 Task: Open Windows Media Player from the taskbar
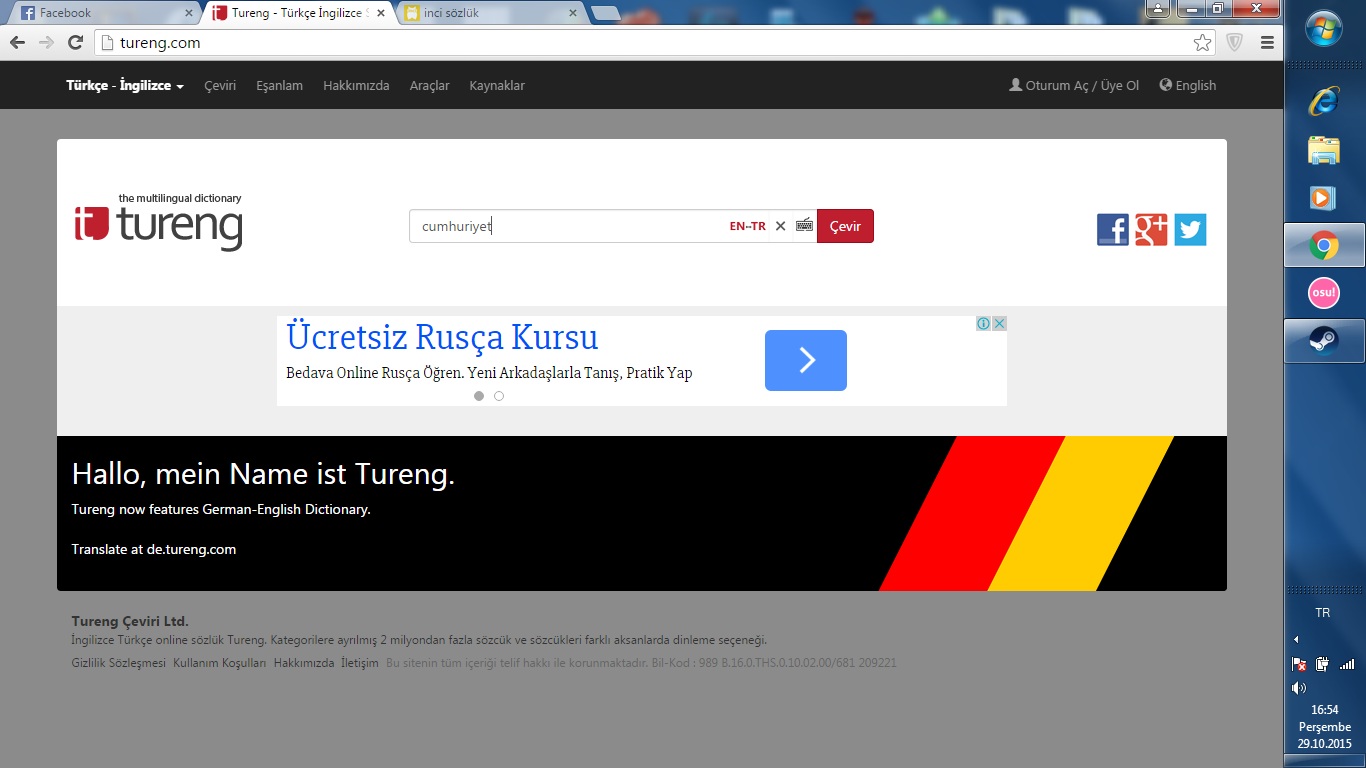click(x=1324, y=197)
